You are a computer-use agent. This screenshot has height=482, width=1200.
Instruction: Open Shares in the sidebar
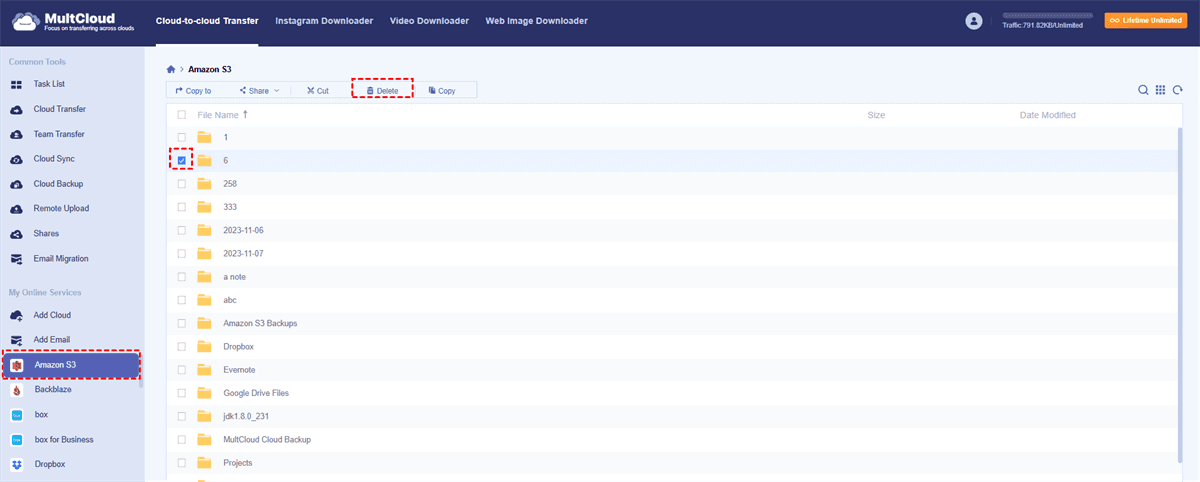(x=46, y=234)
